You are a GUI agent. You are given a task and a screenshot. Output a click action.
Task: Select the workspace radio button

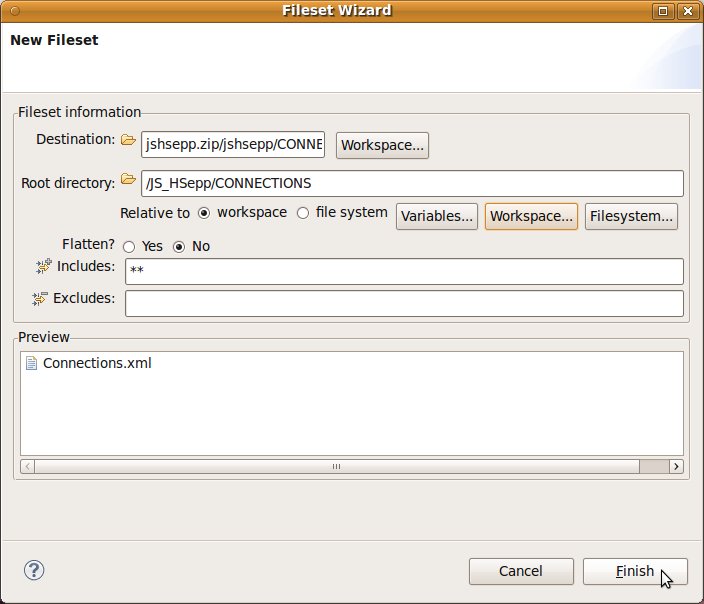(205, 213)
